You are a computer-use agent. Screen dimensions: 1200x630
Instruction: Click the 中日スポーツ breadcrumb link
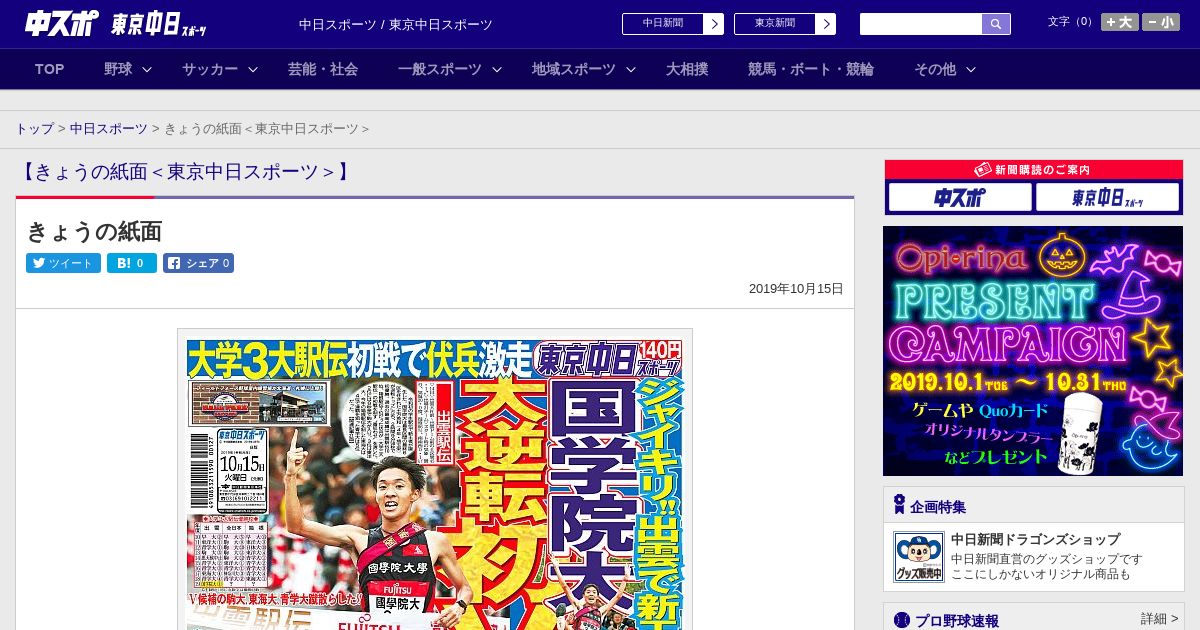click(108, 129)
